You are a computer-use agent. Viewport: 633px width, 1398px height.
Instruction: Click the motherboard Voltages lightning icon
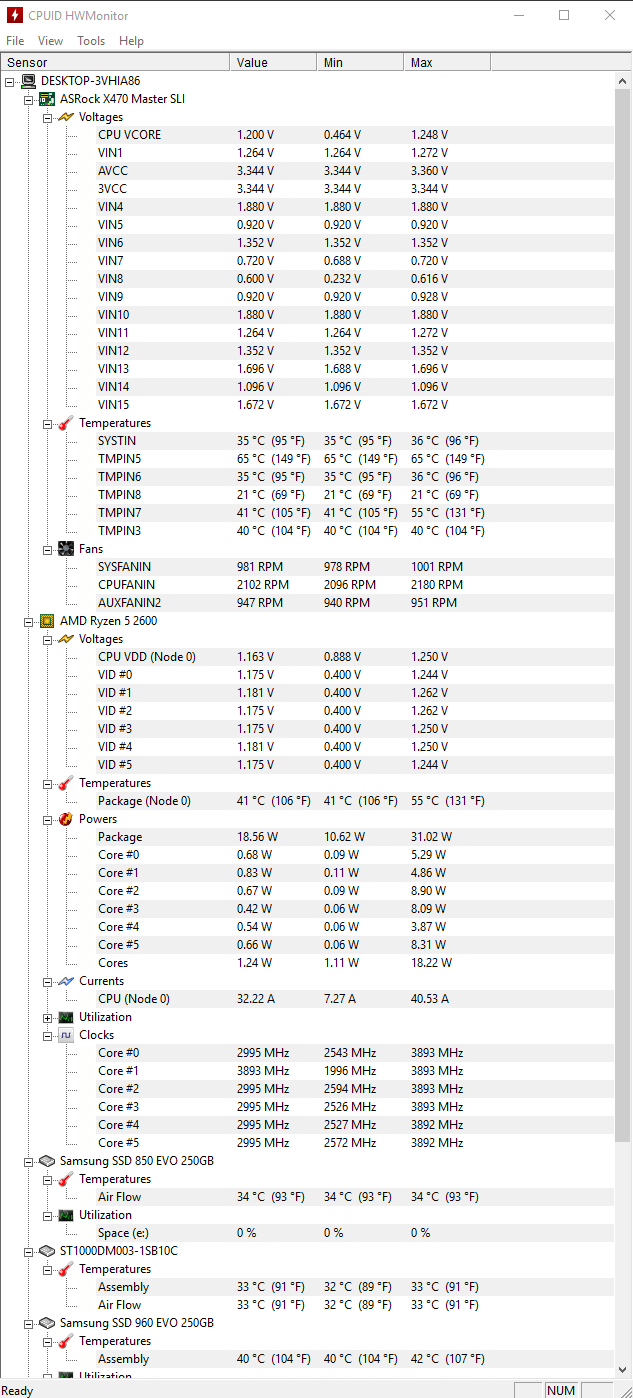point(66,117)
